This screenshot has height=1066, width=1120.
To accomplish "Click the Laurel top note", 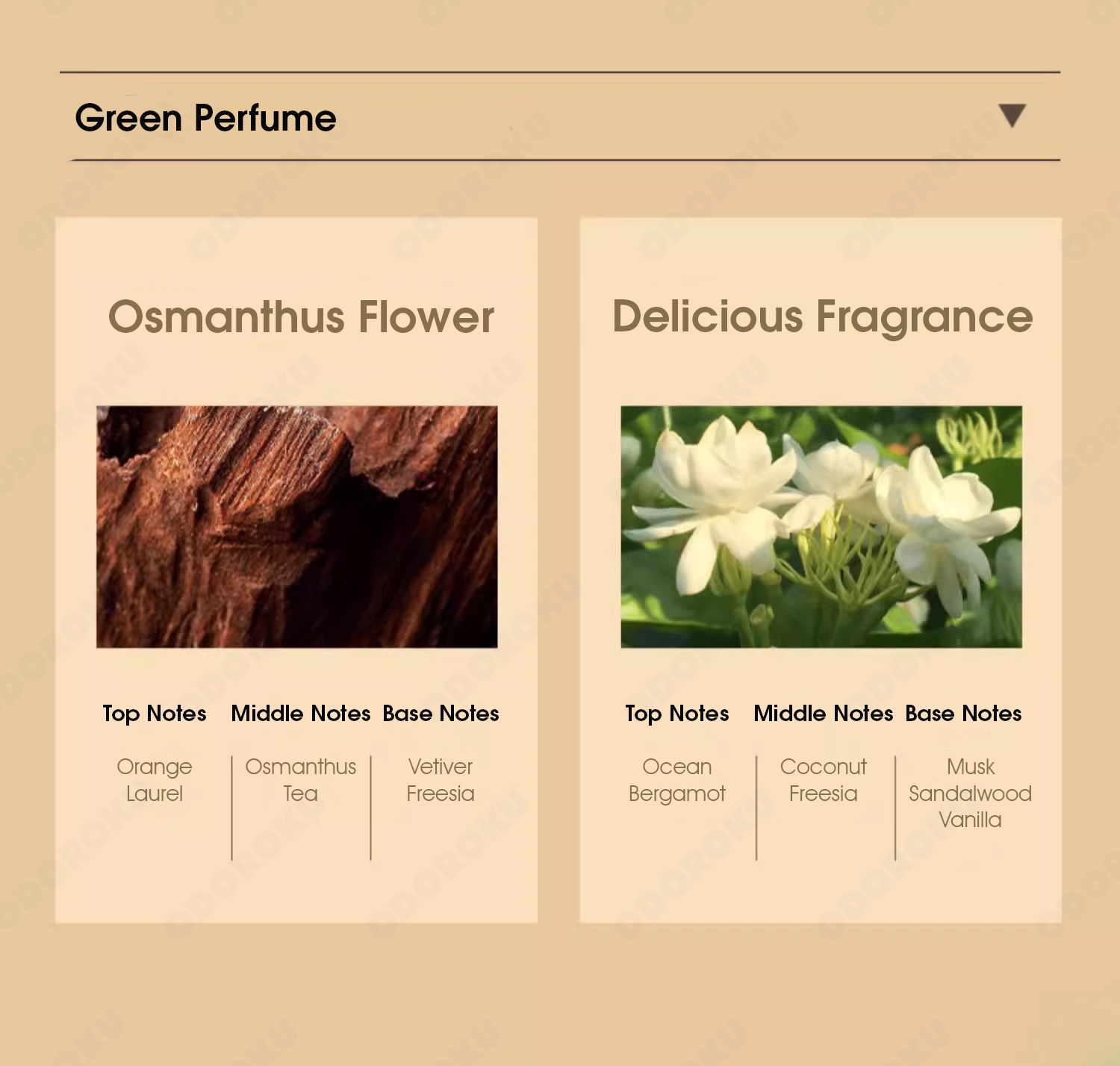I will (x=155, y=794).
